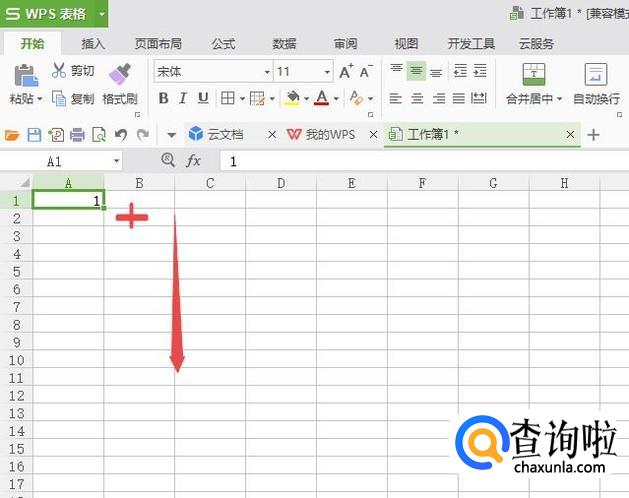Click the Insert Function fx icon
The image size is (629, 498).
coord(194,161)
